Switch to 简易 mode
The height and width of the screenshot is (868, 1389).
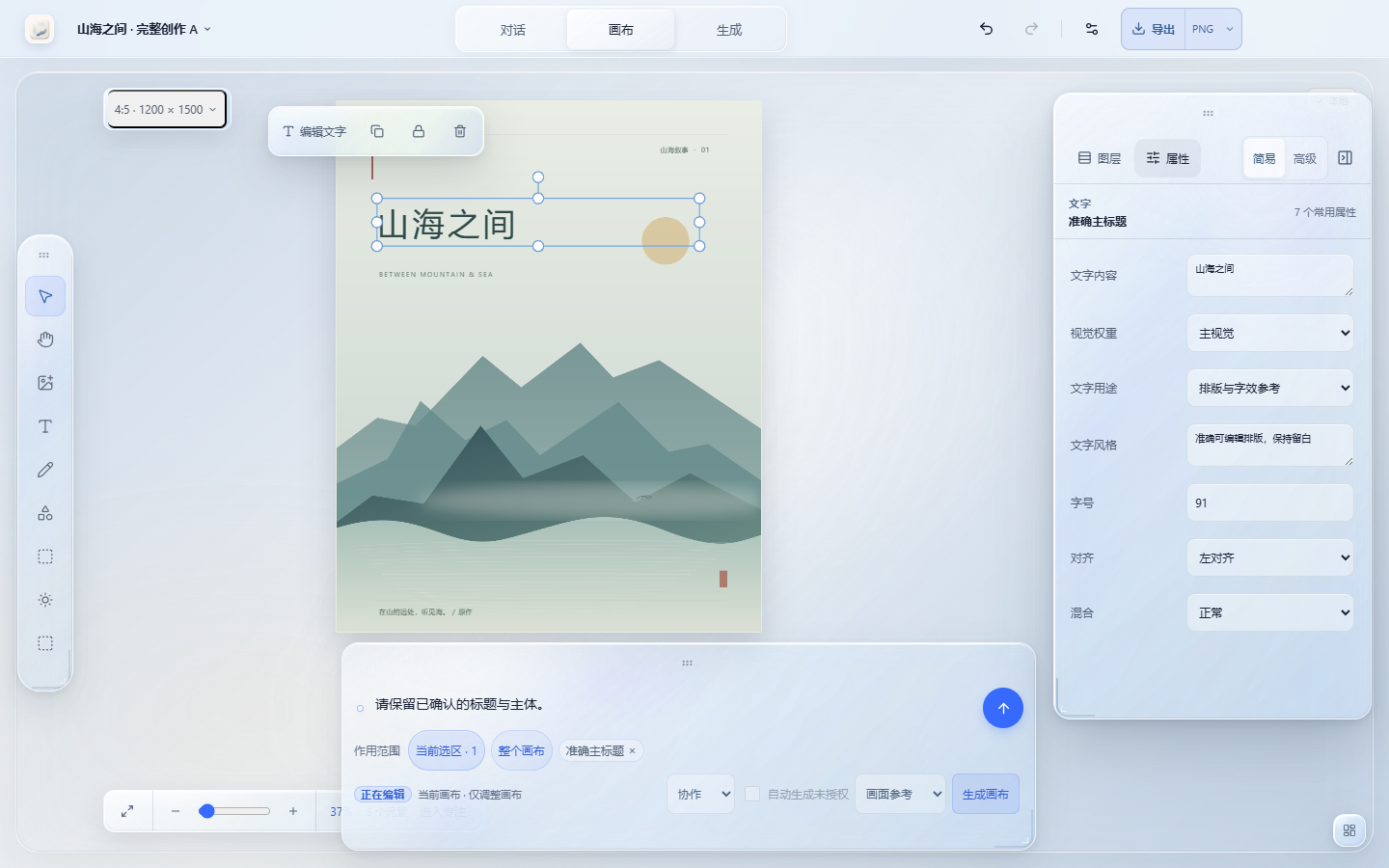tap(1265, 158)
